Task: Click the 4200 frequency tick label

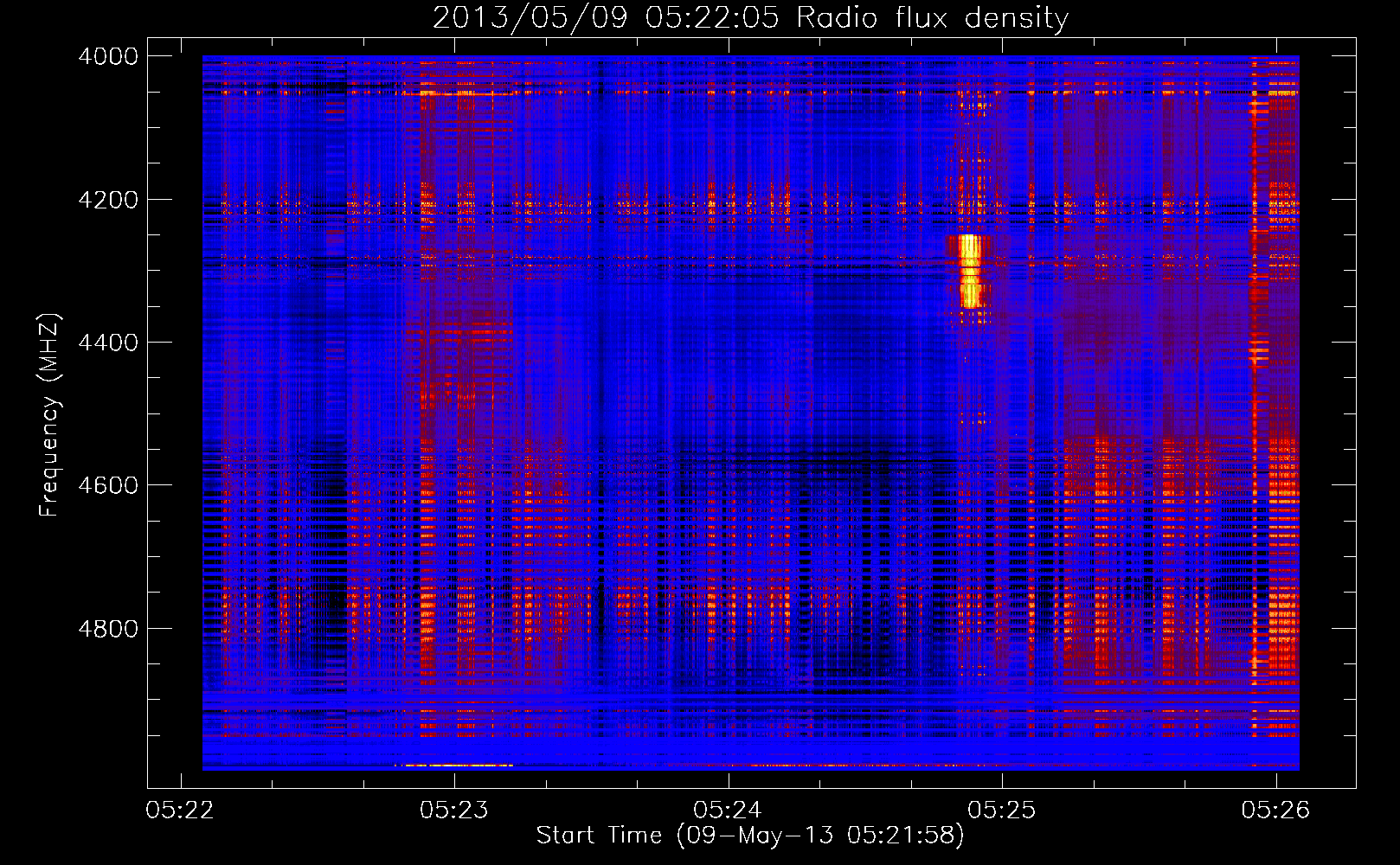Action: (108, 200)
